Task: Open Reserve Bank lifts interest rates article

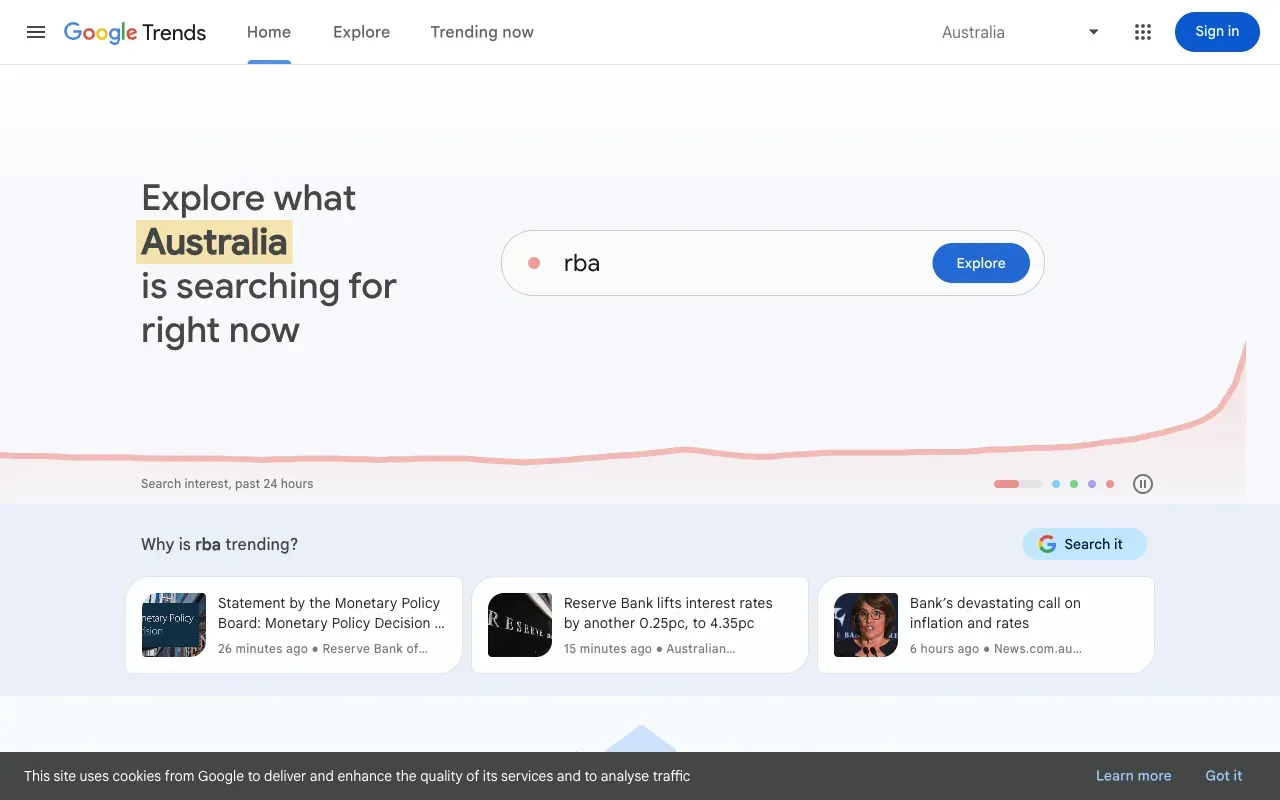Action: [x=640, y=625]
